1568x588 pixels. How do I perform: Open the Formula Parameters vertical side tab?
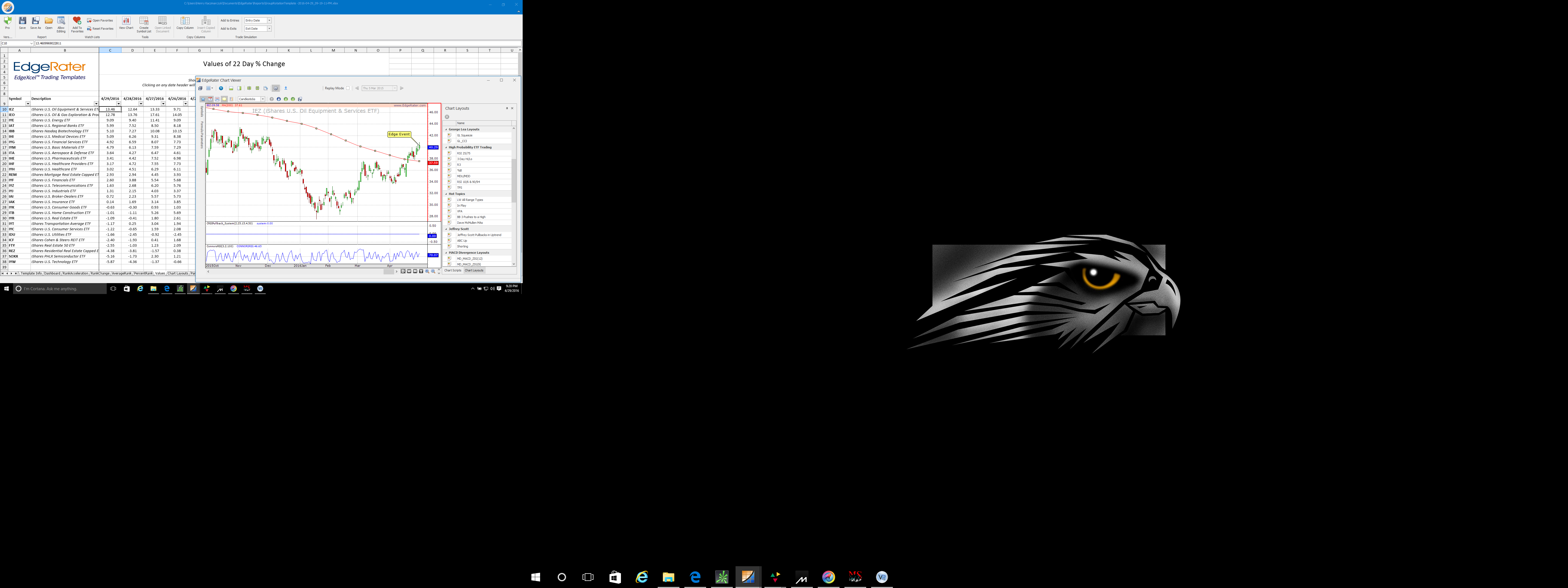(x=201, y=134)
